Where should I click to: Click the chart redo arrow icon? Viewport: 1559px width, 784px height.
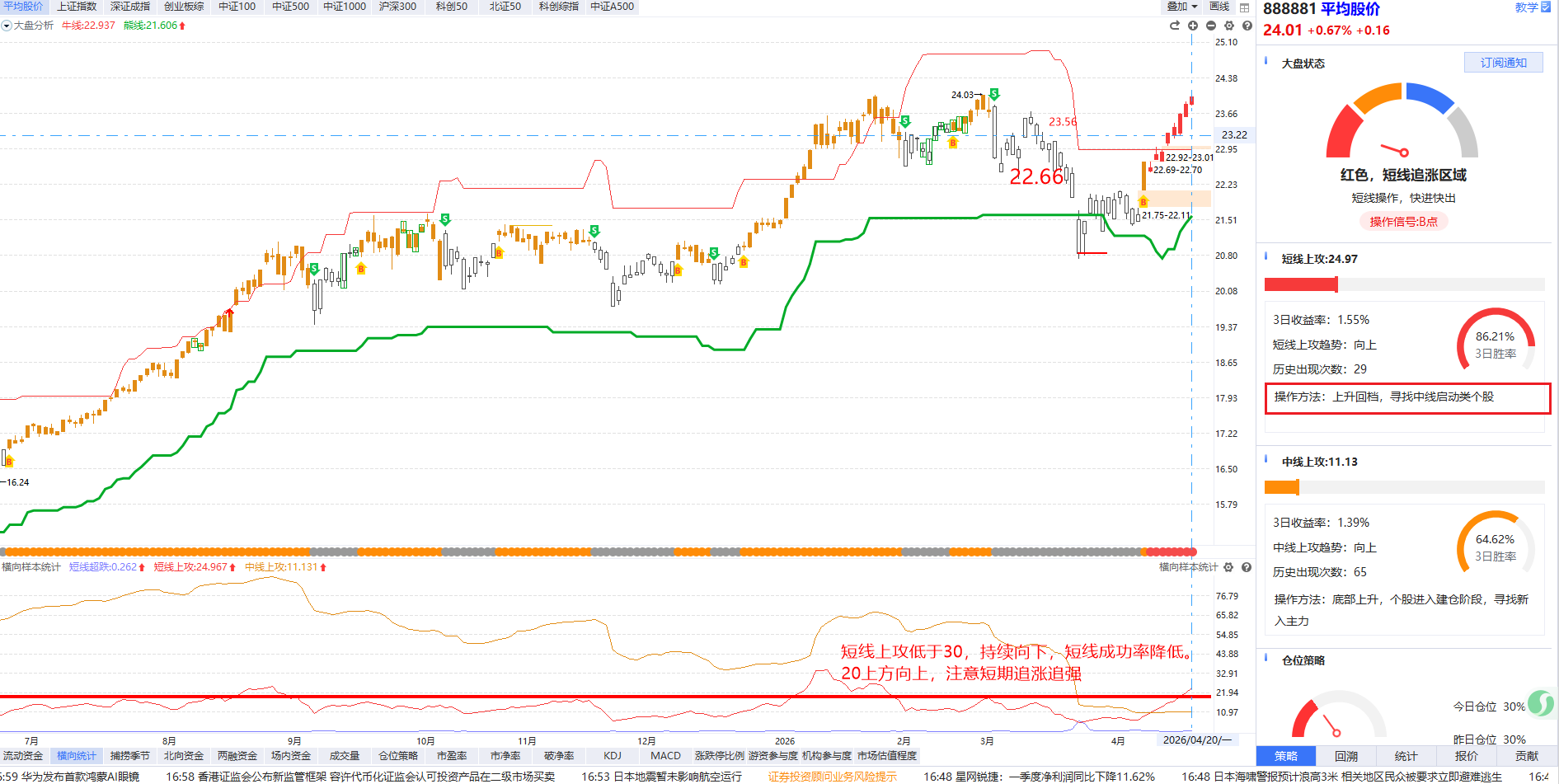pos(1175,26)
